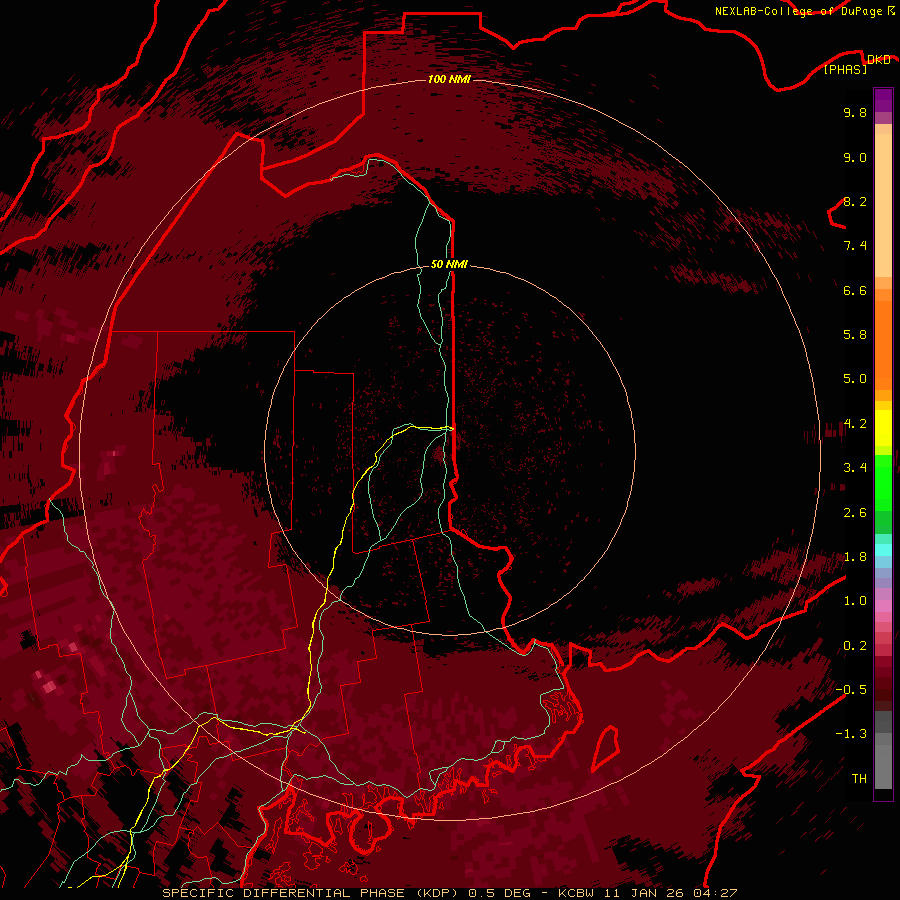This screenshot has height=900, width=900.
Task: Click the TH label on the legend
Action: [x=859, y=779]
